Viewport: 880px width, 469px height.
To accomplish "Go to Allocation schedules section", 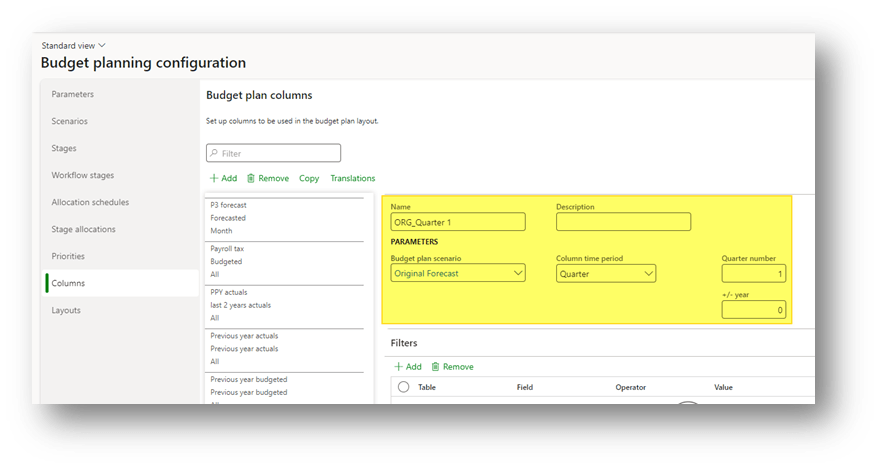I will 90,202.
